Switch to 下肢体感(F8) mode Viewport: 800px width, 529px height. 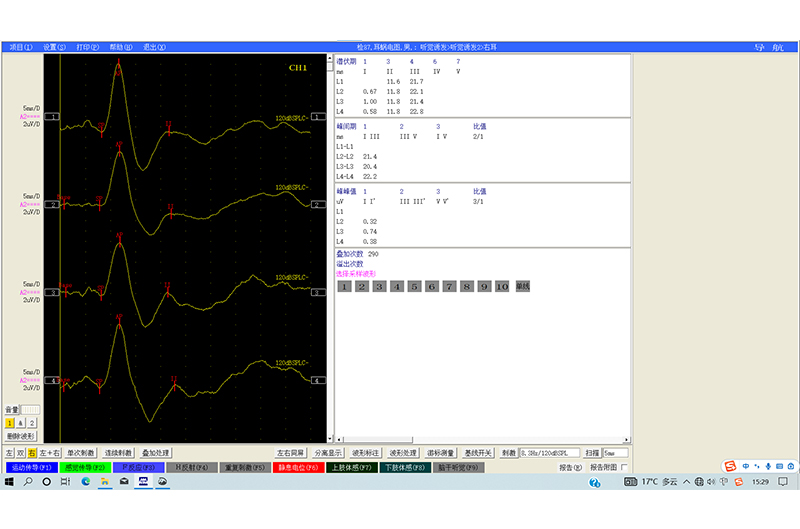pos(405,467)
